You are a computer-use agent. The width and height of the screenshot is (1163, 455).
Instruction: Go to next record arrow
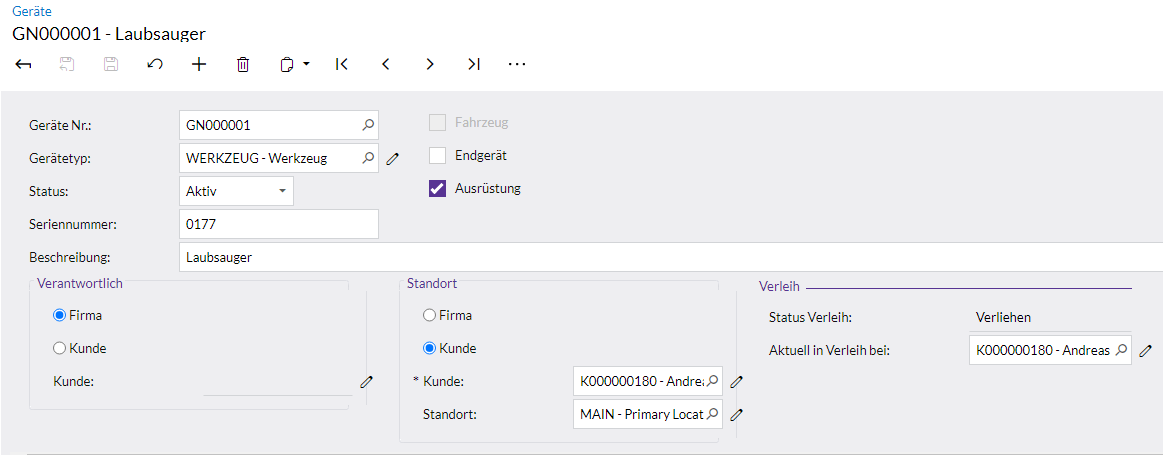click(430, 64)
